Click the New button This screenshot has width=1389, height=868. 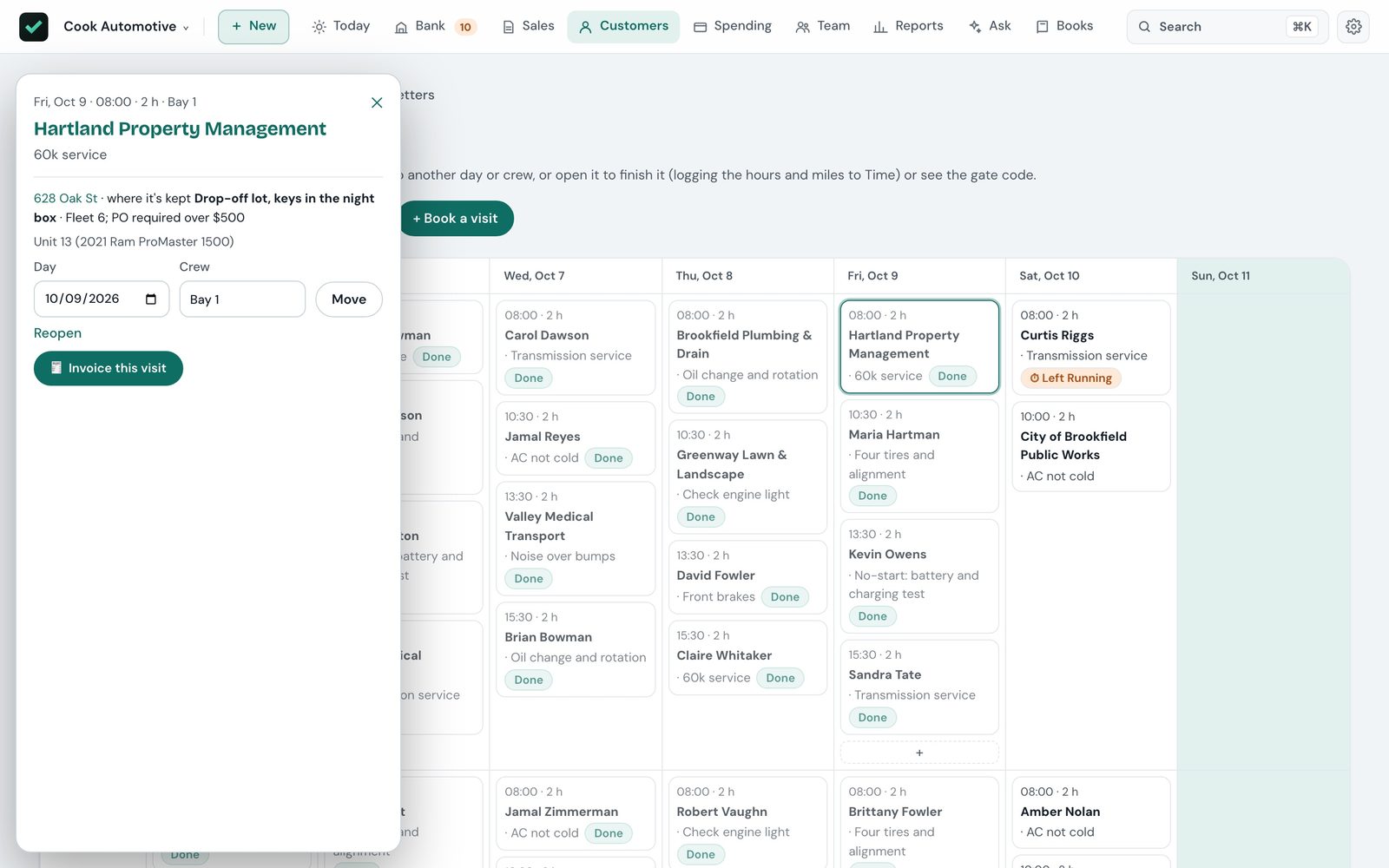(253, 27)
